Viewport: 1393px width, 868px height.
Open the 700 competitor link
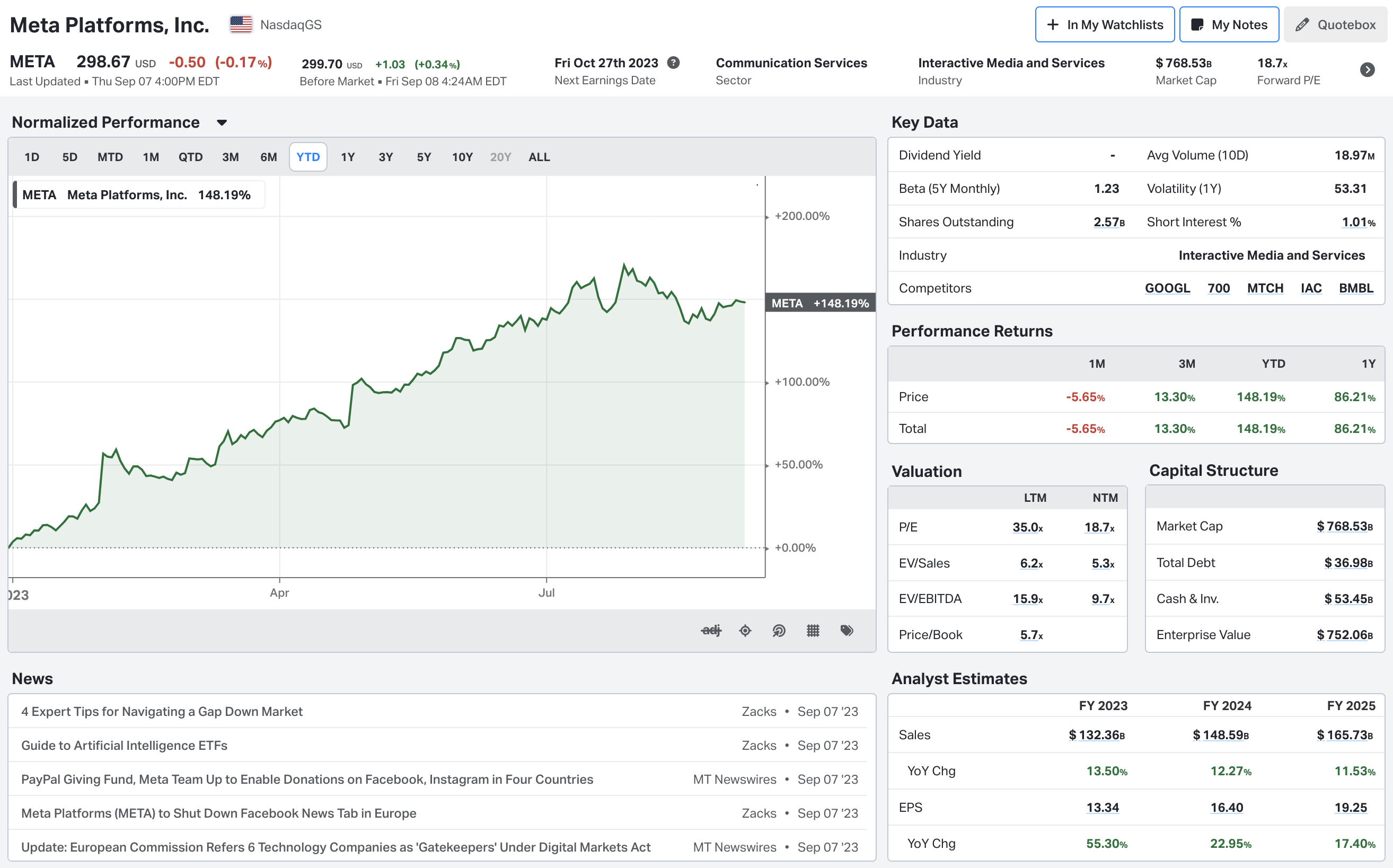point(1219,288)
